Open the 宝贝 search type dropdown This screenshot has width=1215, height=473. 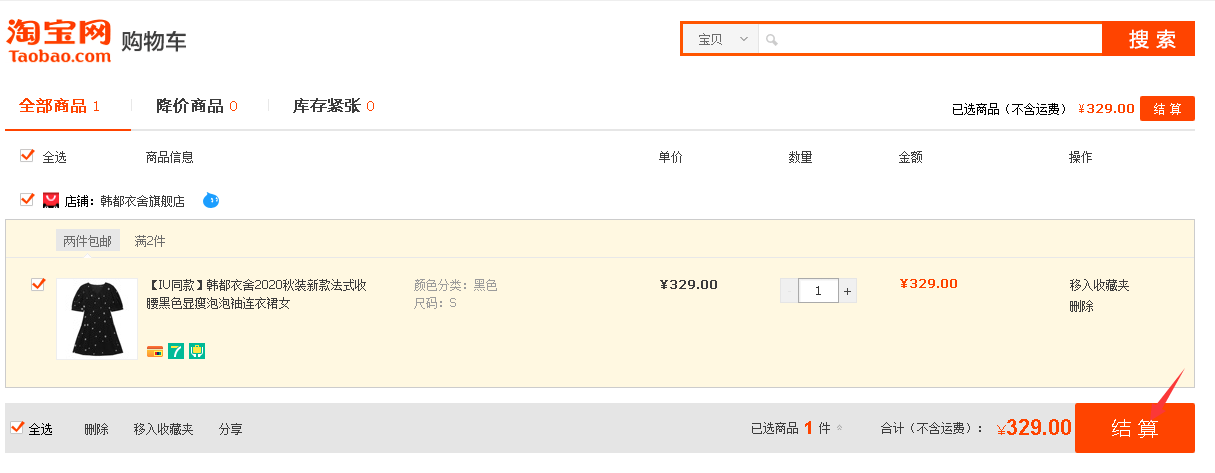[719, 39]
